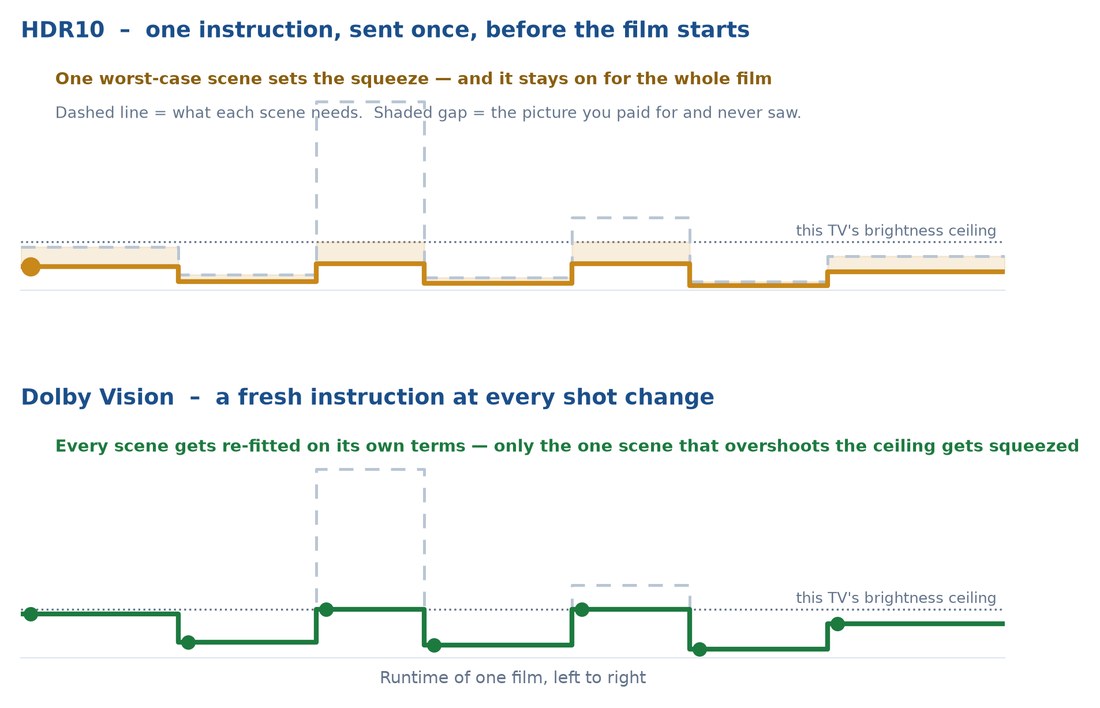
Task: Click the Dolby Vision section heading
Action: coord(368,397)
